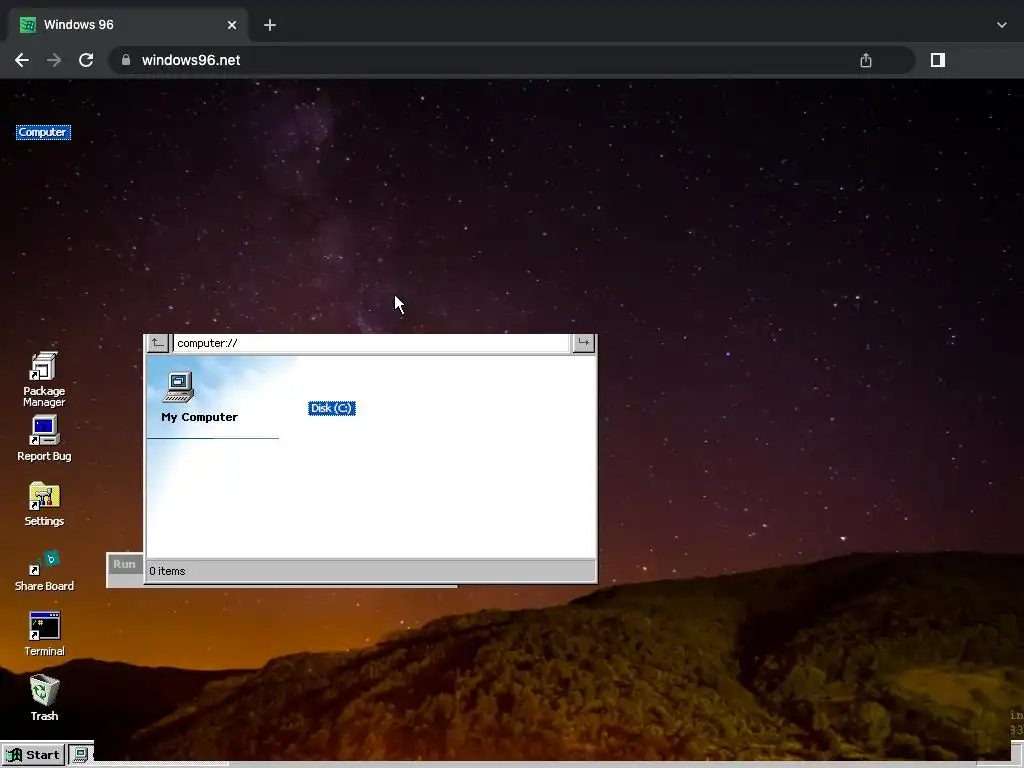
Task: Go back using the browser back arrow
Action: coord(22,60)
